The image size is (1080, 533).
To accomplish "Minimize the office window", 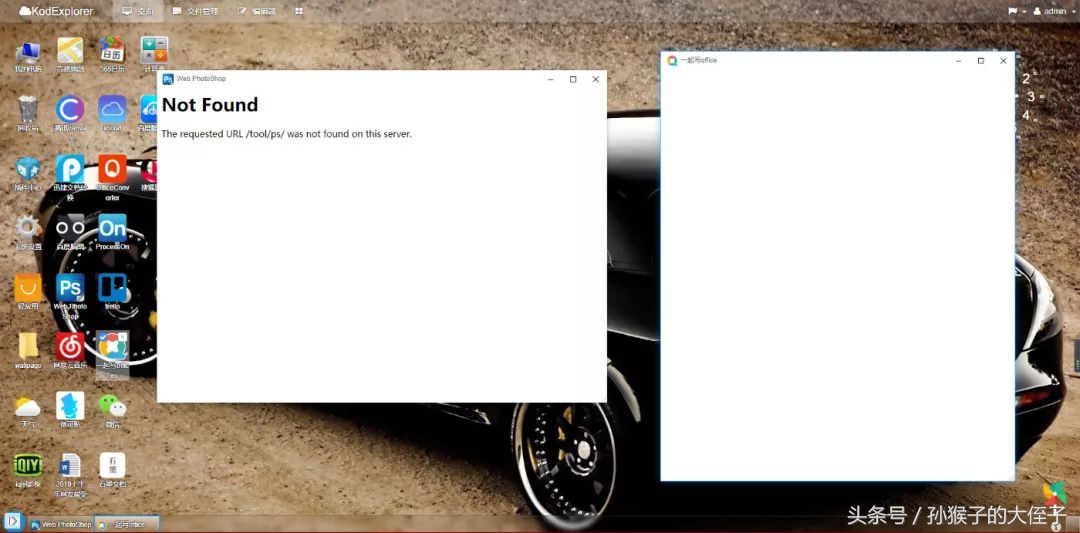I will tap(959, 61).
